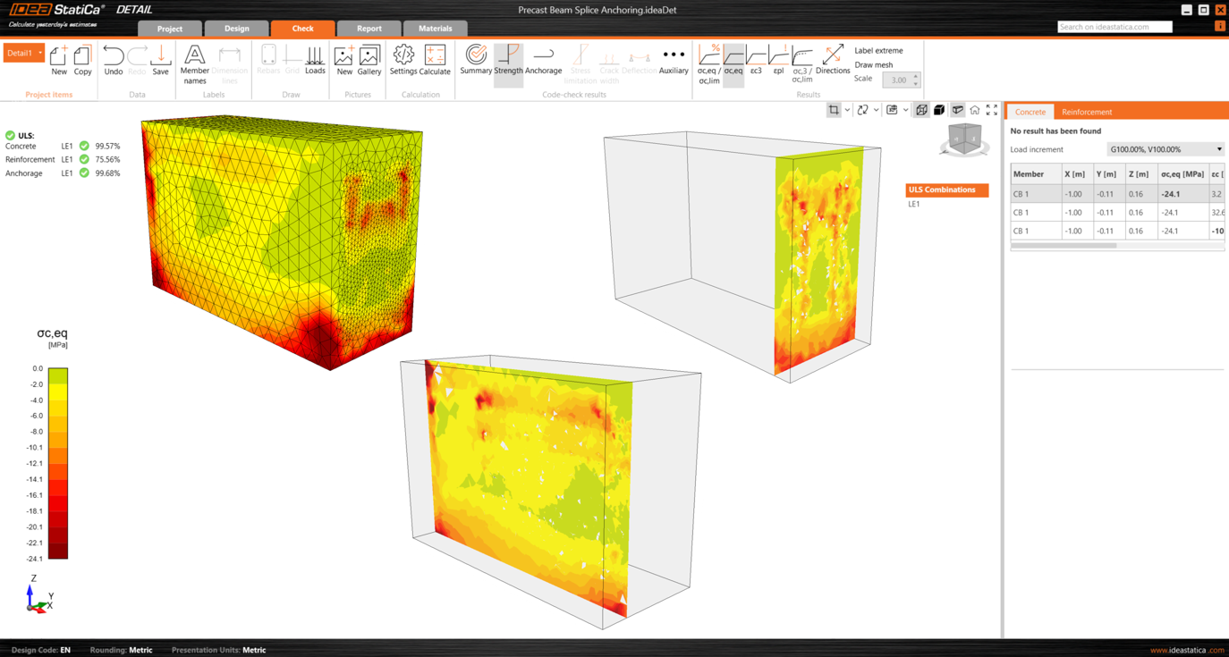Click the home view icon

coord(974,110)
